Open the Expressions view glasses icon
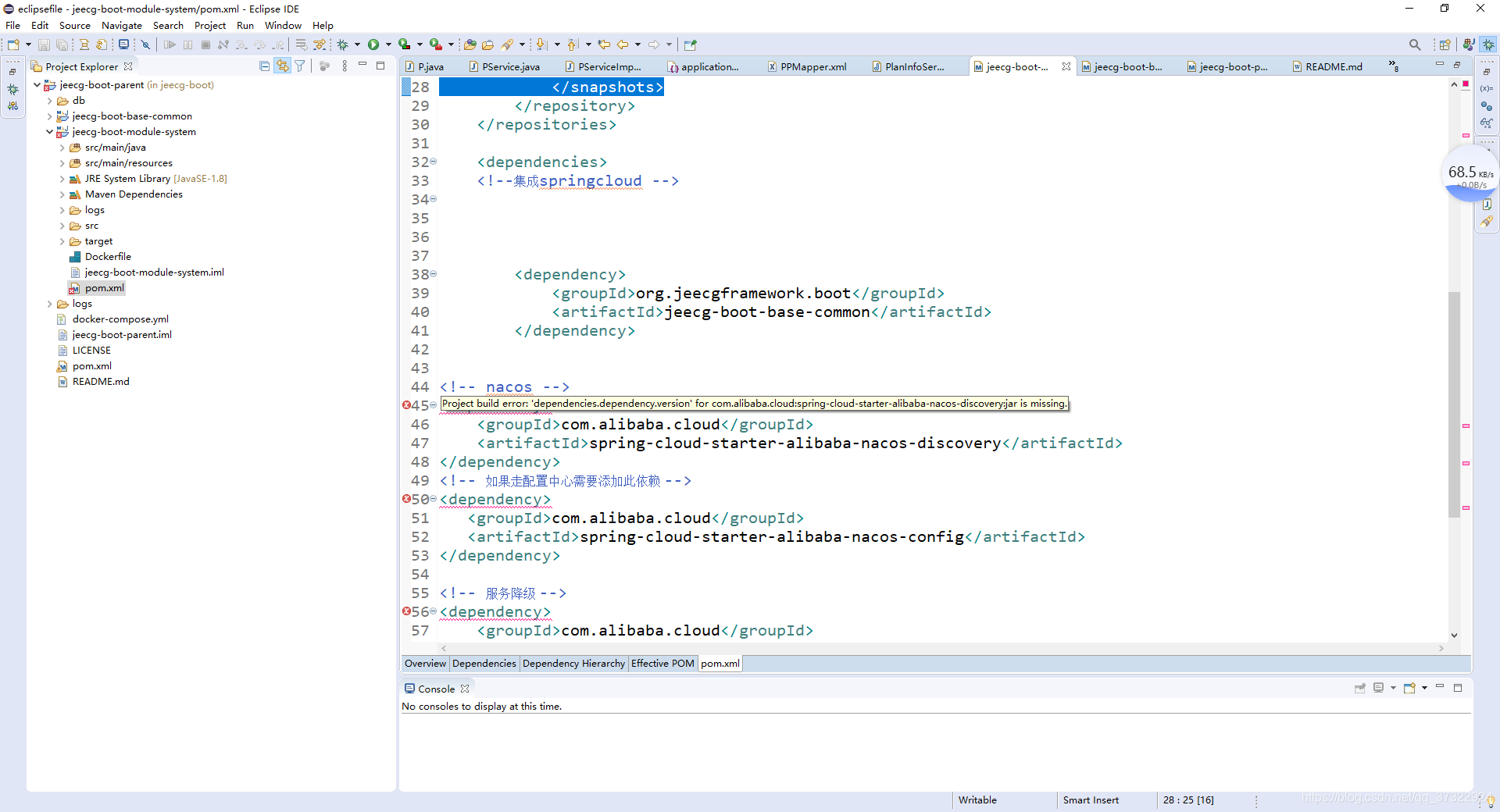1500x812 pixels. pyautogui.click(x=1487, y=123)
